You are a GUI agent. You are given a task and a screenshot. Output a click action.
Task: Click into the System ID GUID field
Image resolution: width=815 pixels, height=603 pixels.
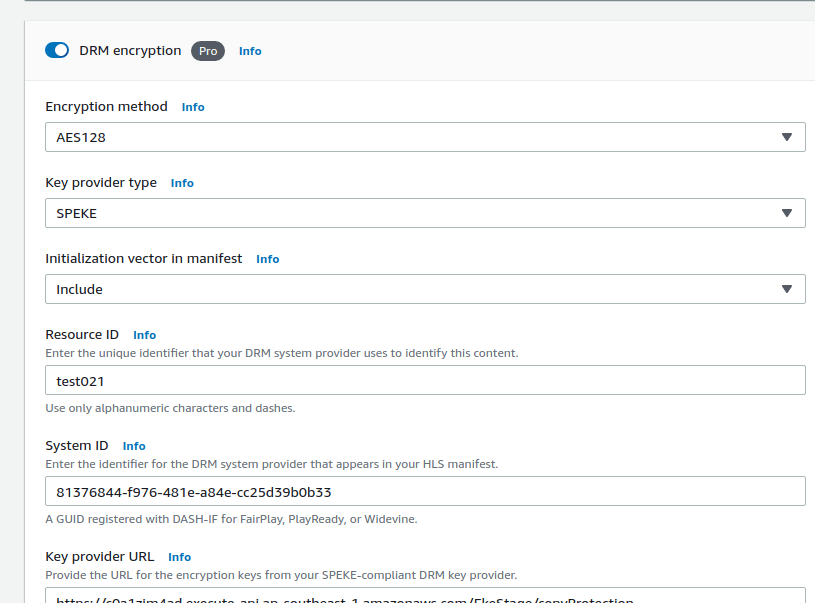tap(425, 492)
